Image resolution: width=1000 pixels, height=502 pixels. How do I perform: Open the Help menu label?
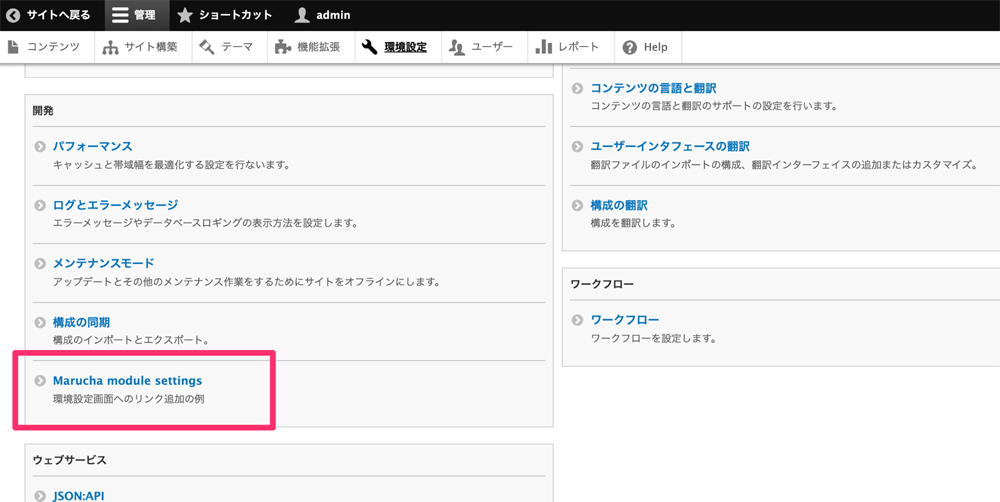(656, 47)
